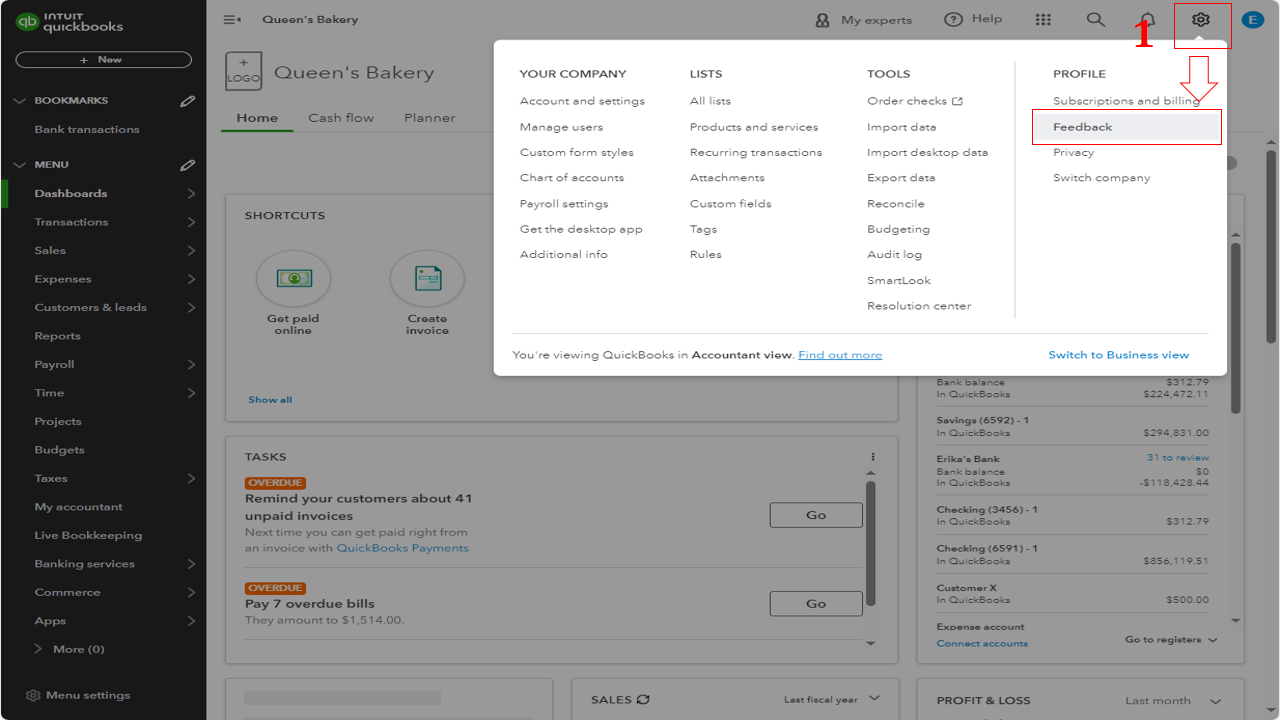Click the QuickBooks logo
Screen dimensions: 1280x720
pyautogui.click(x=70, y=22)
